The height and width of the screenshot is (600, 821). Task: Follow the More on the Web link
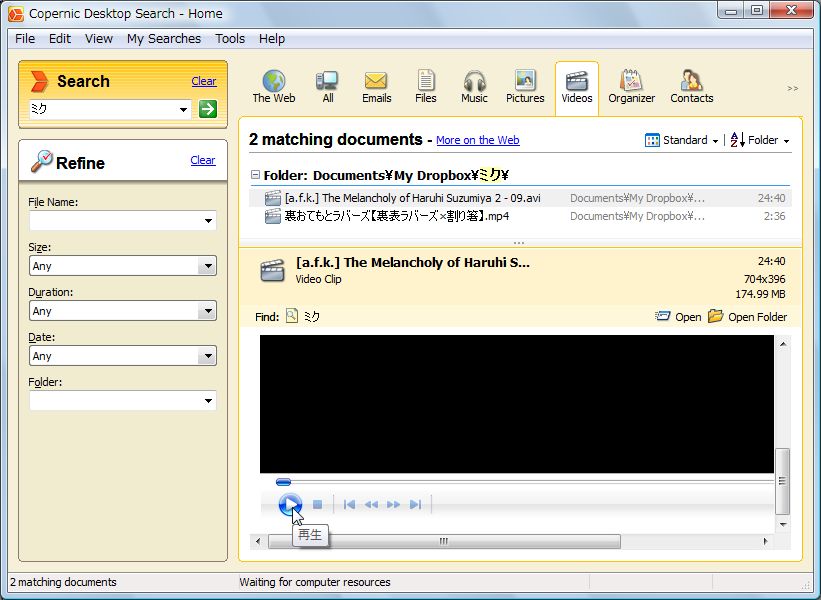coord(478,140)
